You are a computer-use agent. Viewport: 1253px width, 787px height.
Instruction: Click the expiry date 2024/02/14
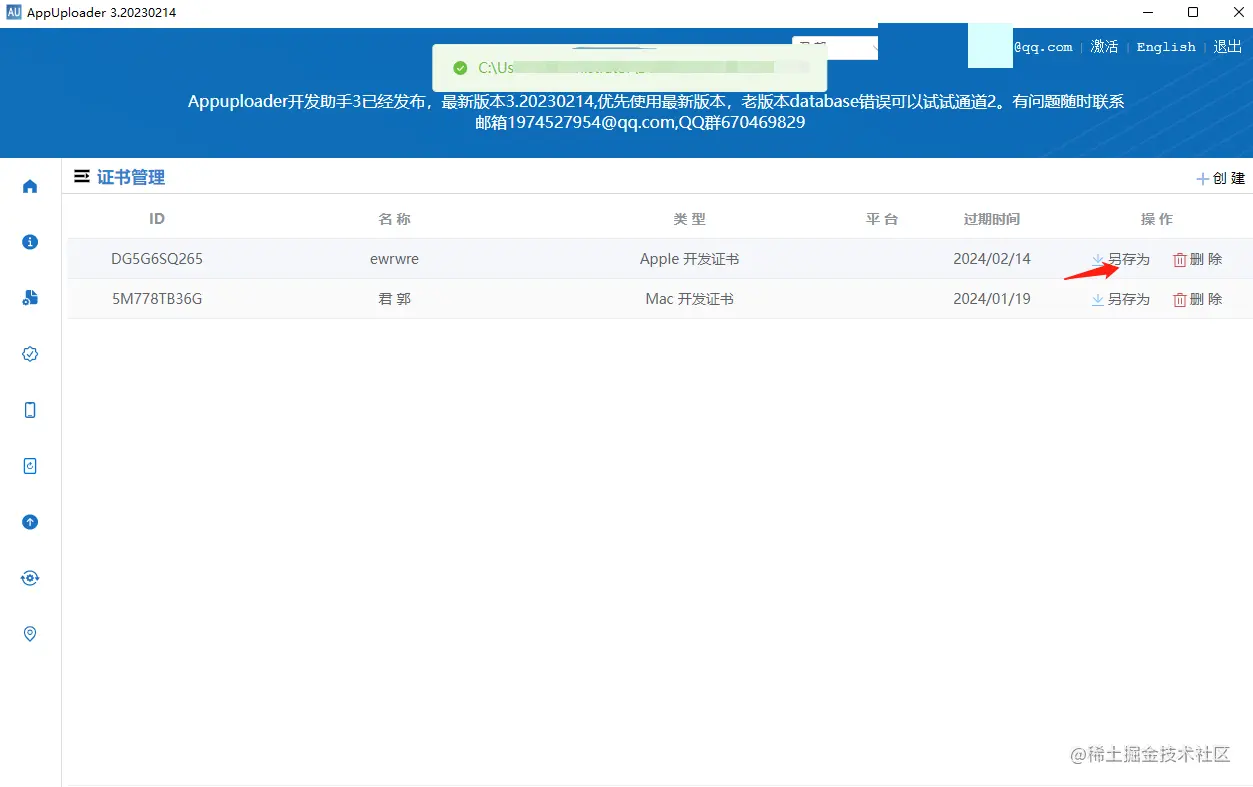(991, 259)
